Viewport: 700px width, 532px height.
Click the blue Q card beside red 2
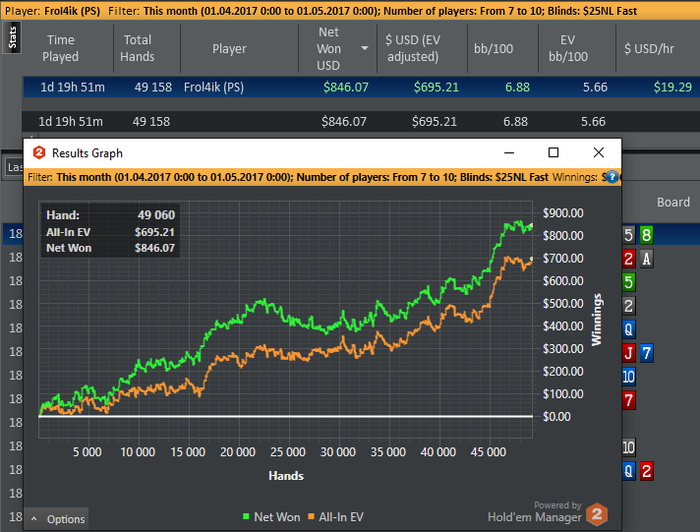tap(629, 471)
